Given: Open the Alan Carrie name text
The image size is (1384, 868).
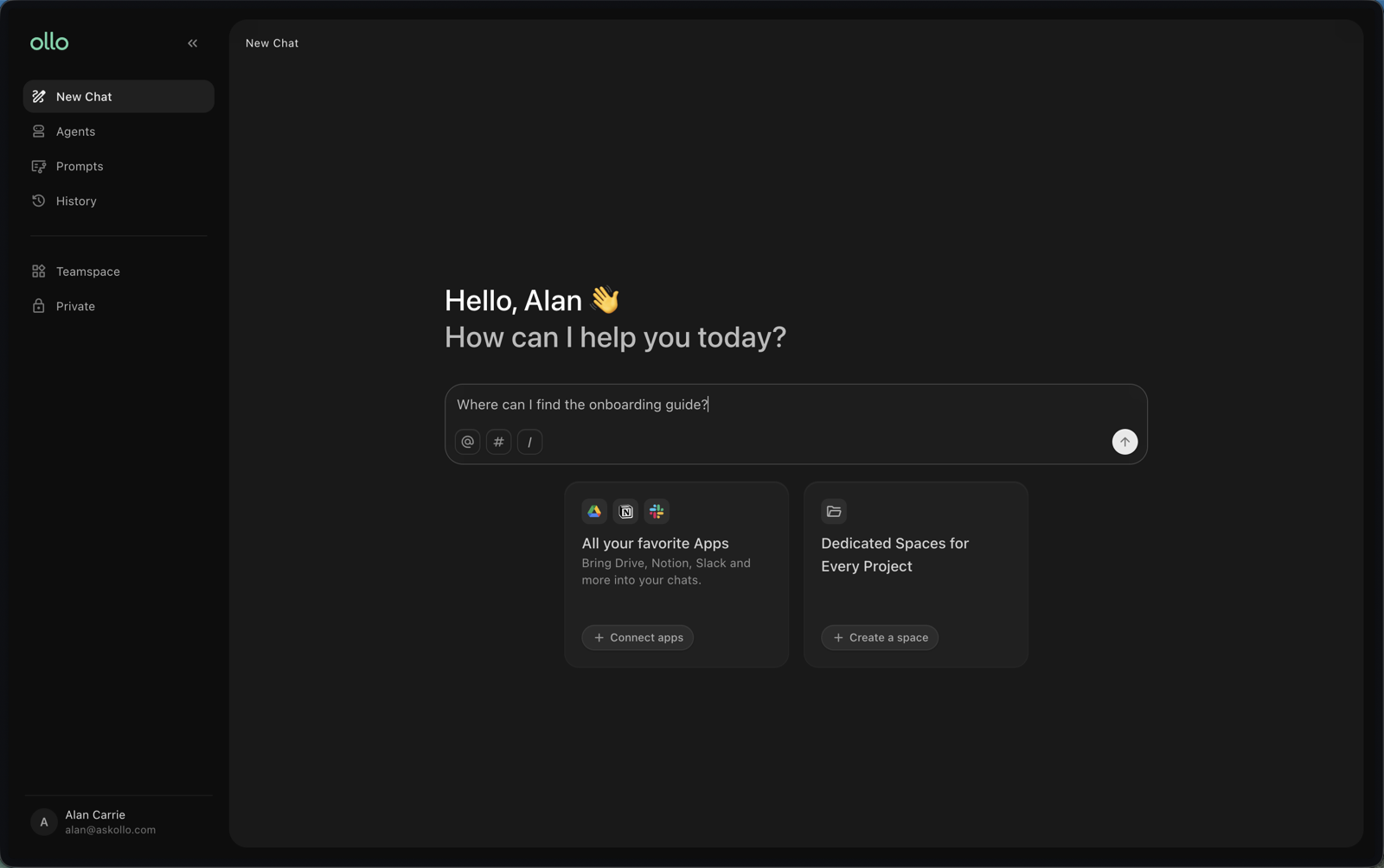Looking at the screenshot, I should click(95, 815).
